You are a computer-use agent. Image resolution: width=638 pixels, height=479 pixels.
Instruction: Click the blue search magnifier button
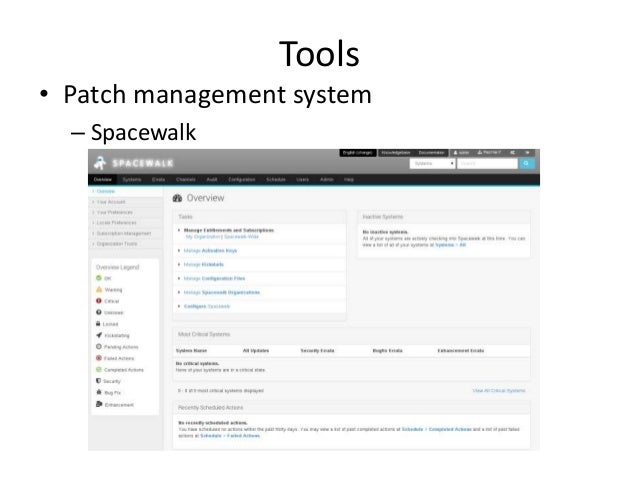coord(527,164)
